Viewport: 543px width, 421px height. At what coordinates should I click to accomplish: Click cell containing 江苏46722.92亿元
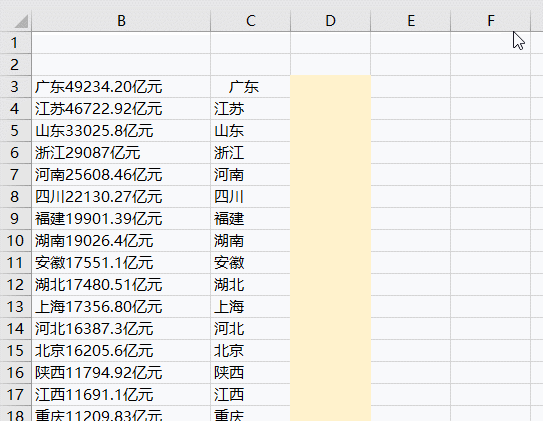121,109
